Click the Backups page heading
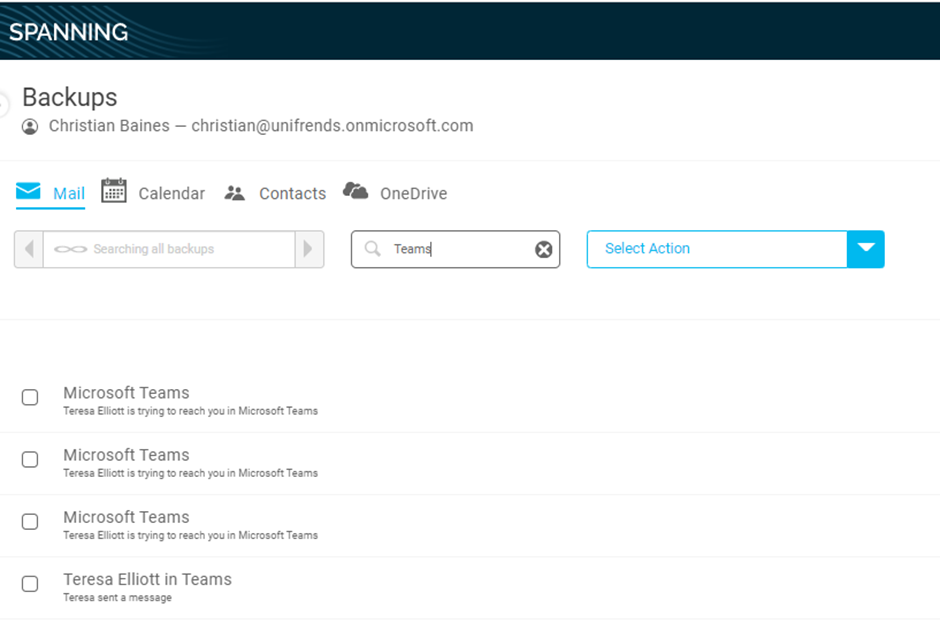Viewport: 940px width, 623px height. coord(70,97)
